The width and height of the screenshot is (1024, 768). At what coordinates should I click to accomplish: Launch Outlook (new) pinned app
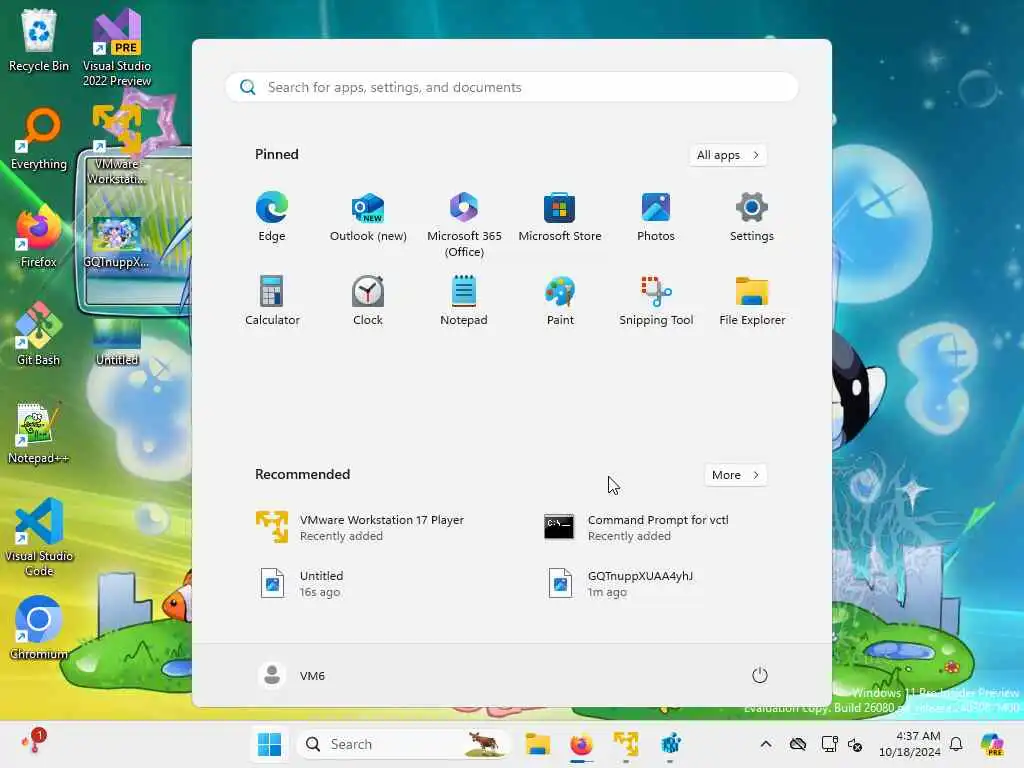[368, 217]
